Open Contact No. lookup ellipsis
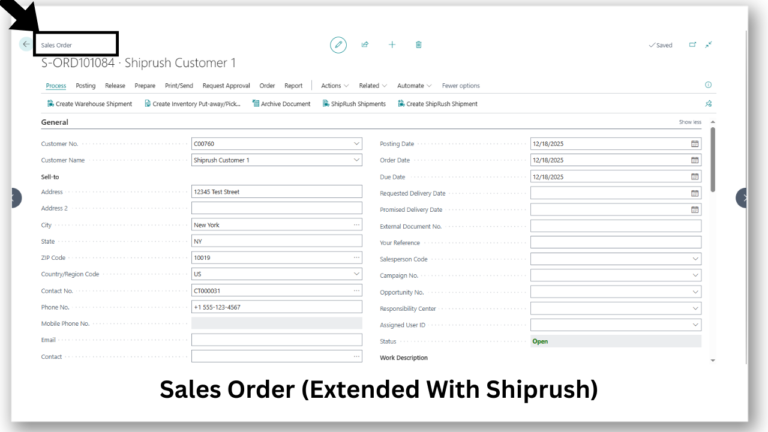 [x=357, y=290]
